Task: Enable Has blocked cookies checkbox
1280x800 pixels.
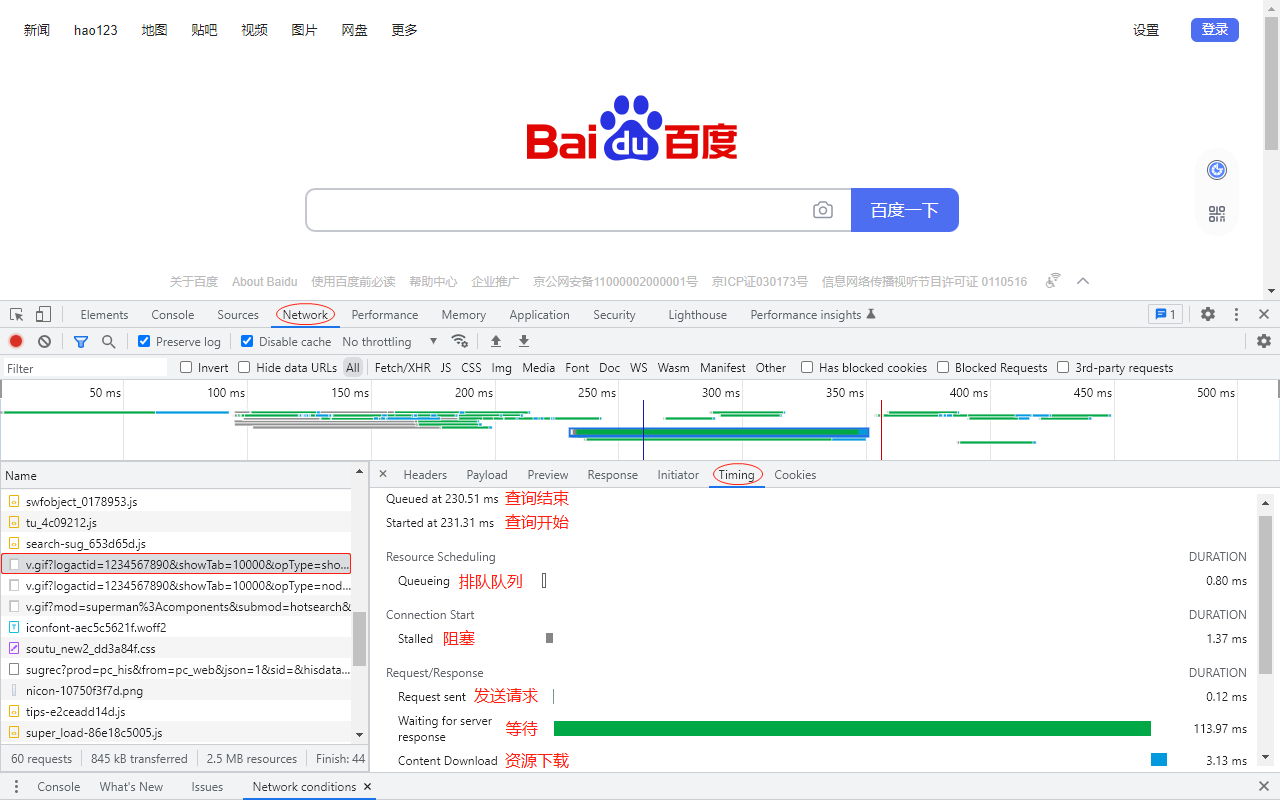Action: [807, 367]
